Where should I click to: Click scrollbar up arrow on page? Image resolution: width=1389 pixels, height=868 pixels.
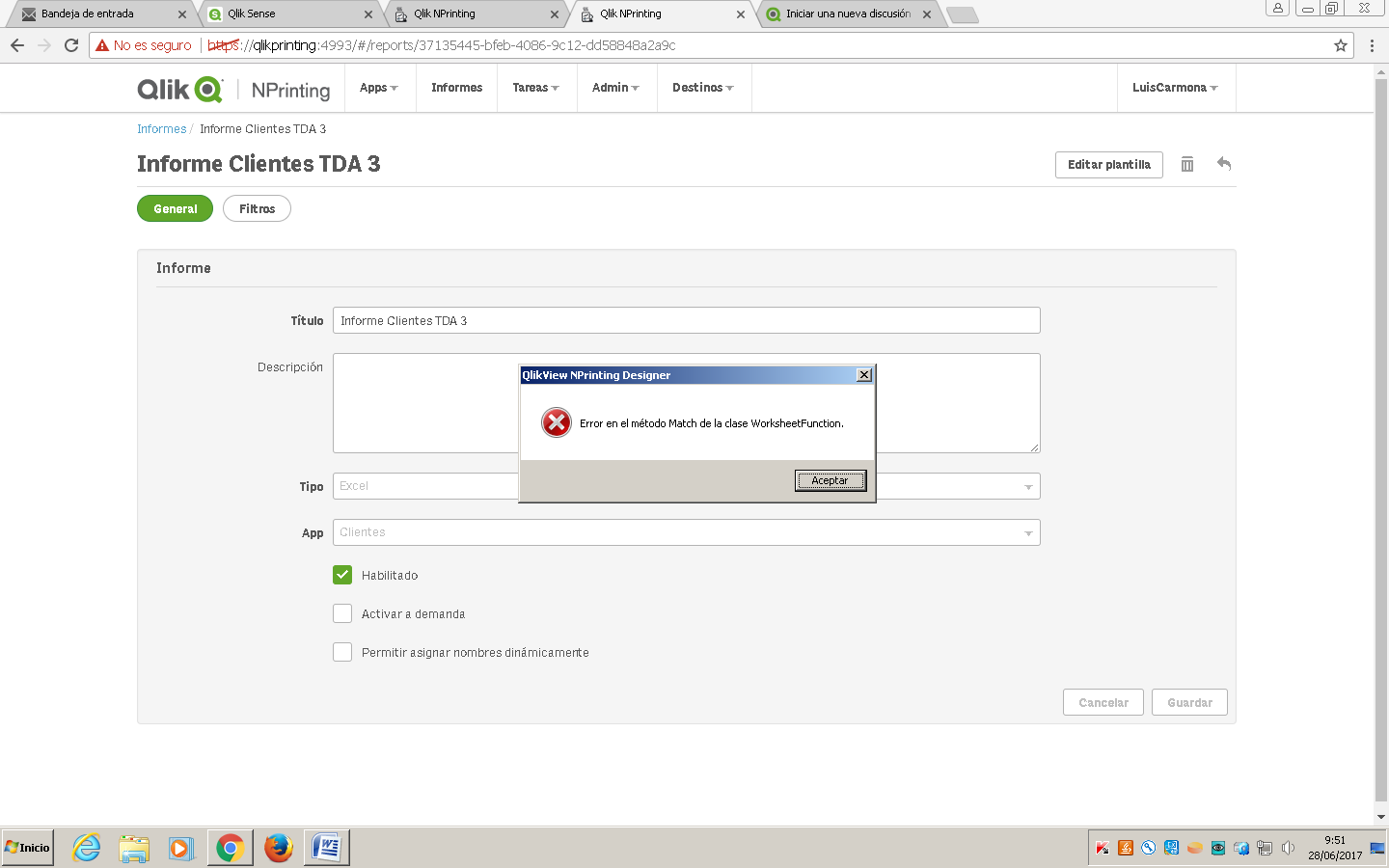(1381, 71)
